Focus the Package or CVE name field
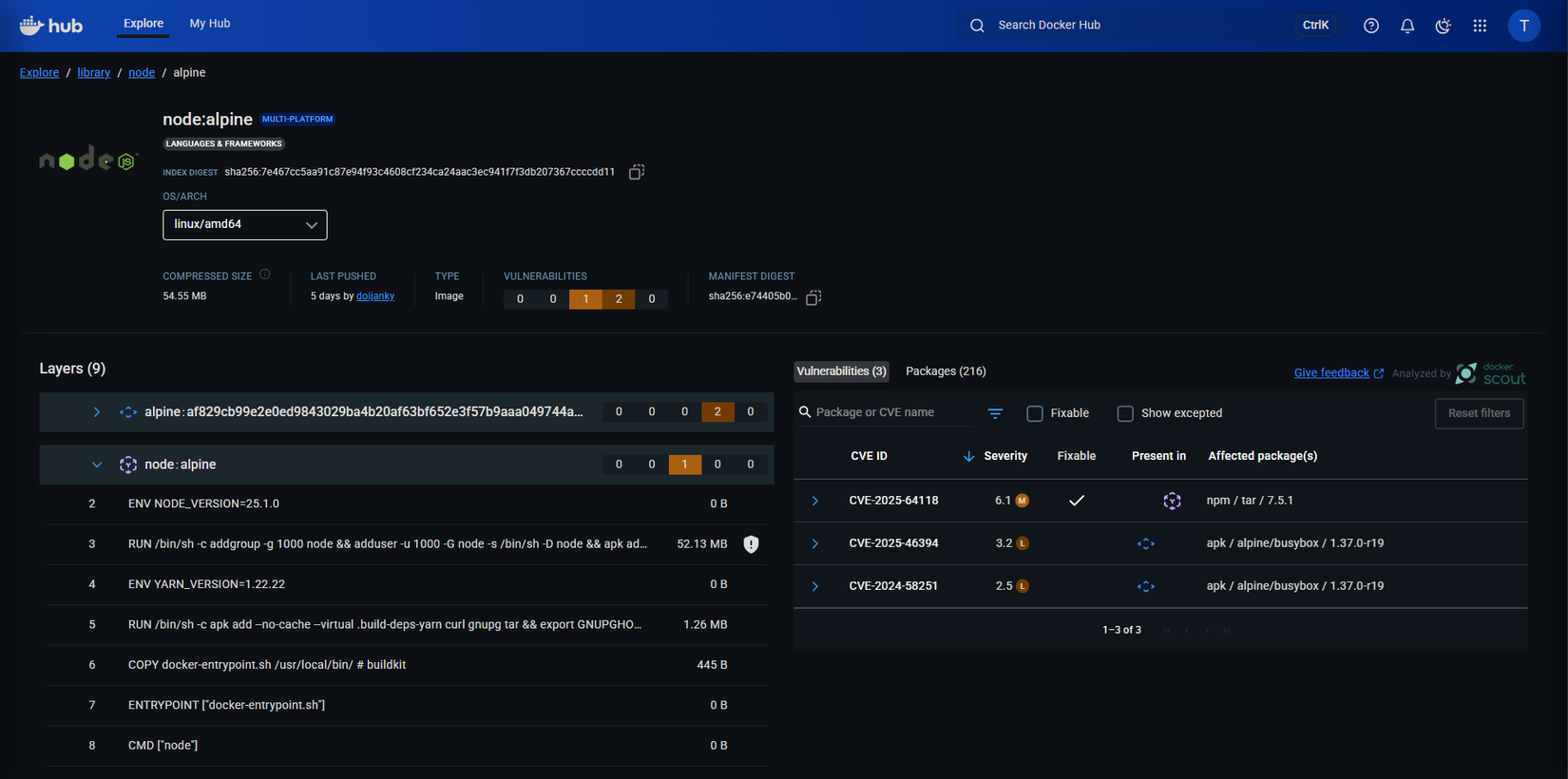The width and height of the screenshot is (1568, 779). click(885, 412)
